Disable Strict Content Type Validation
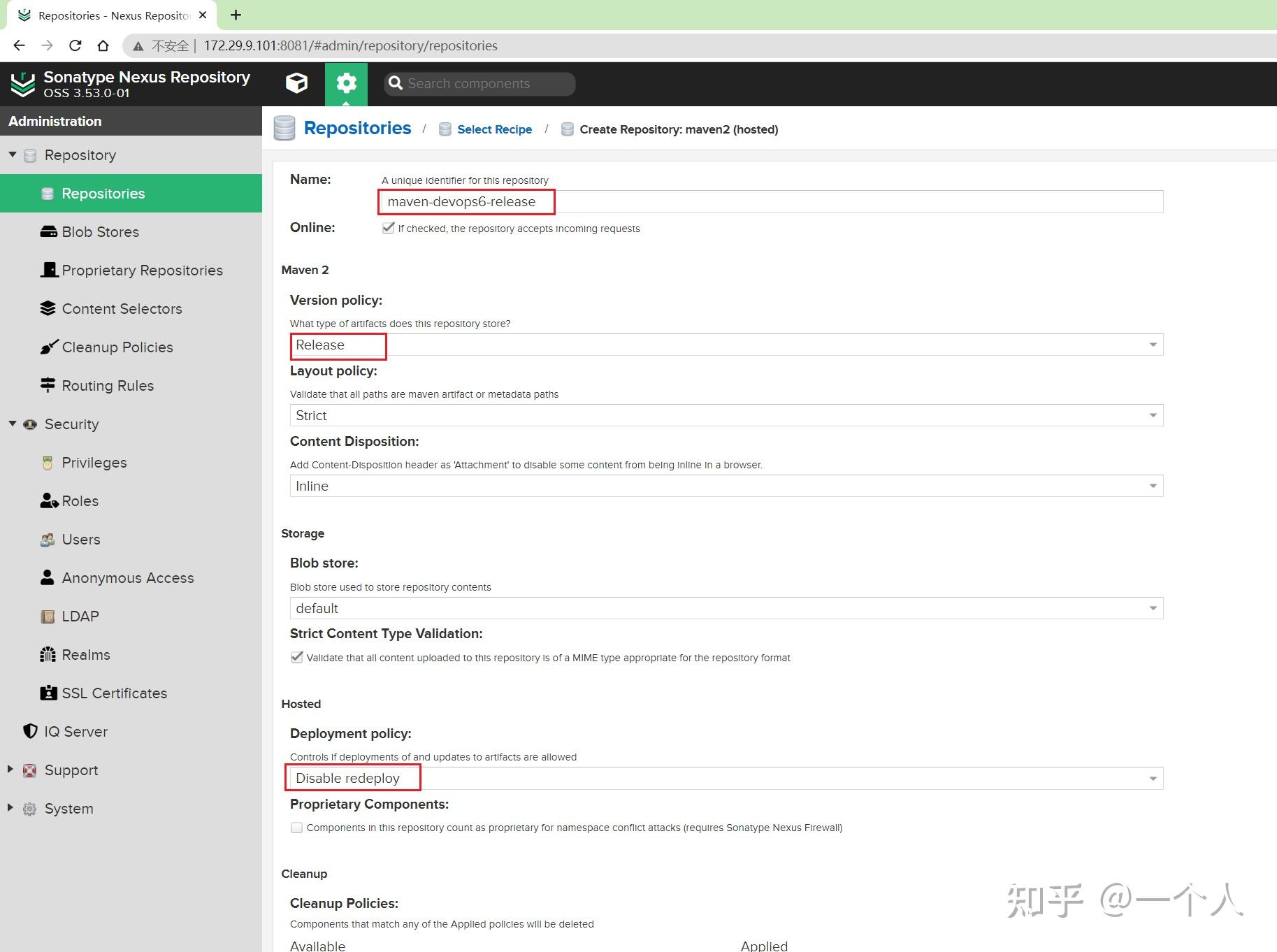The image size is (1277, 952). tap(296, 657)
